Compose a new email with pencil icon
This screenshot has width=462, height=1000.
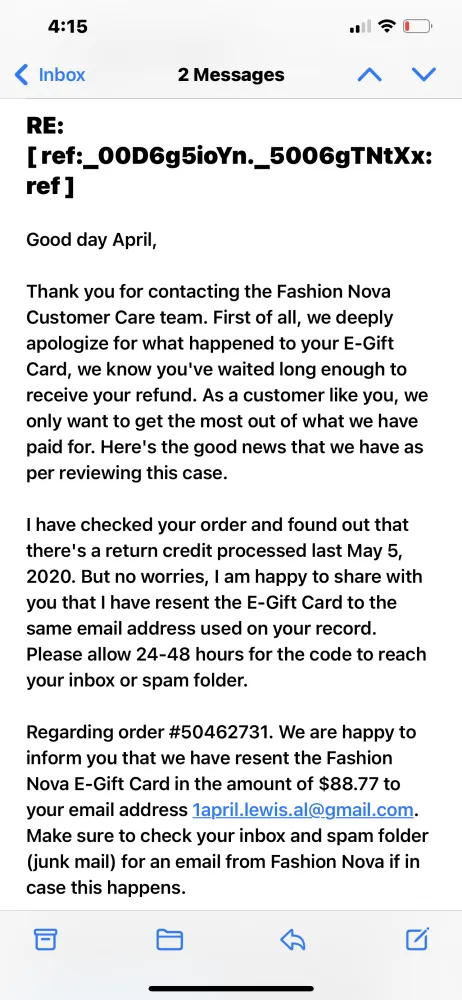point(417,938)
